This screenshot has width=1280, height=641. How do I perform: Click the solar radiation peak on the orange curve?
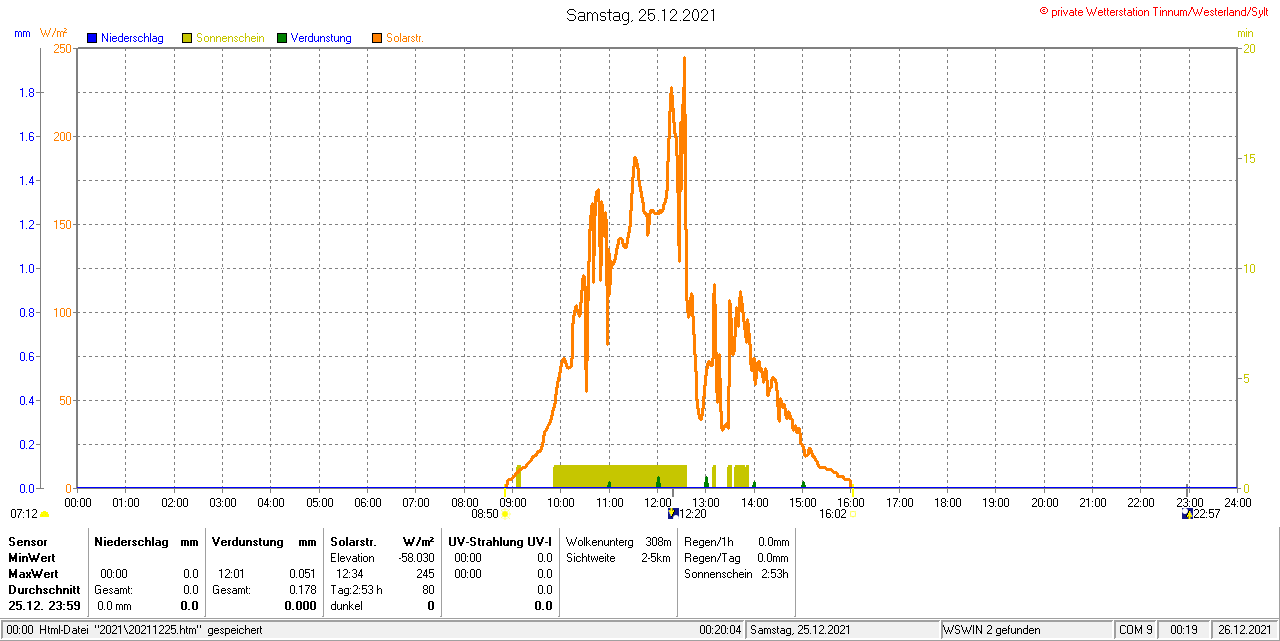[x=684, y=59]
